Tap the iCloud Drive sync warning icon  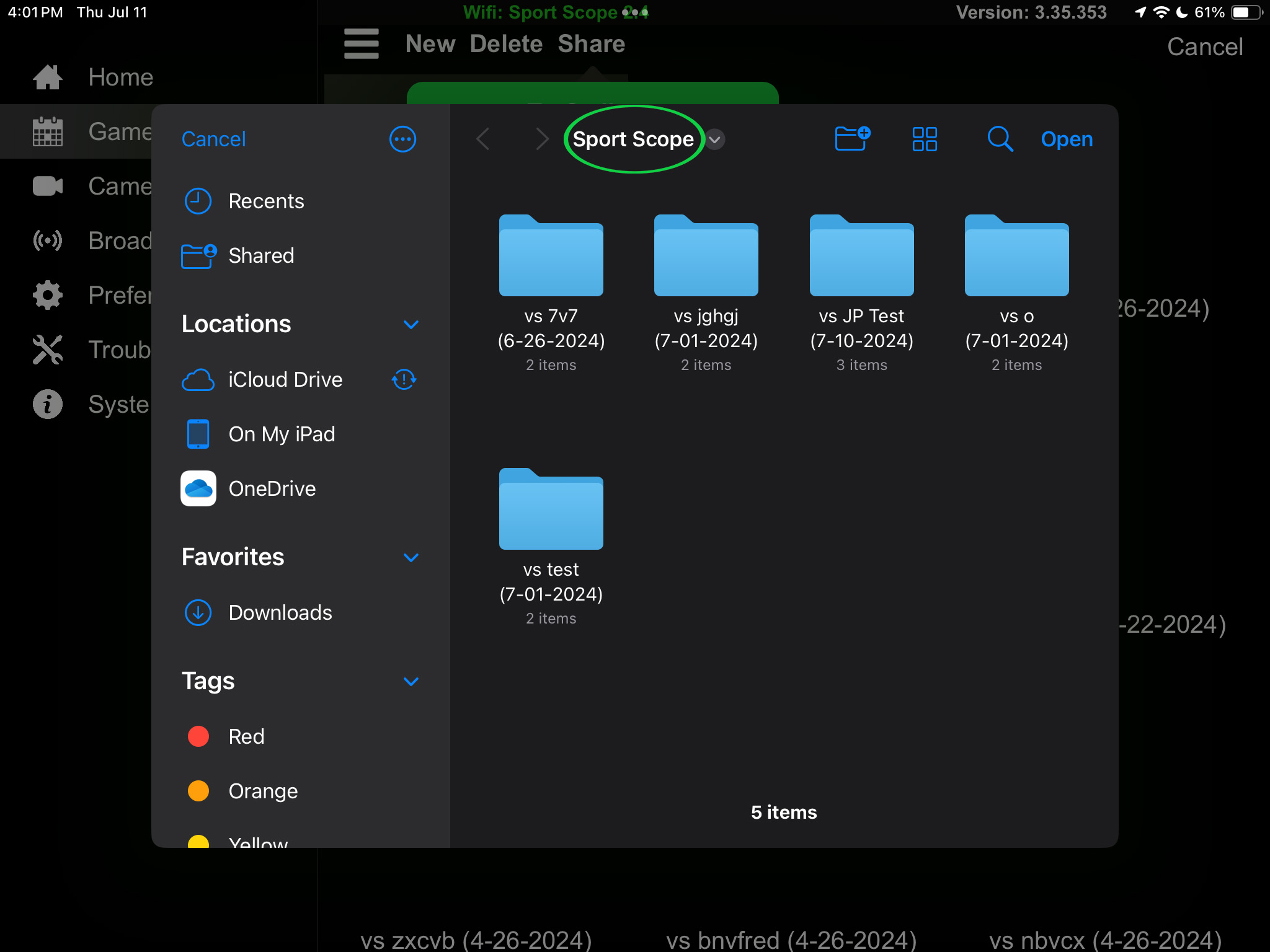coord(404,379)
